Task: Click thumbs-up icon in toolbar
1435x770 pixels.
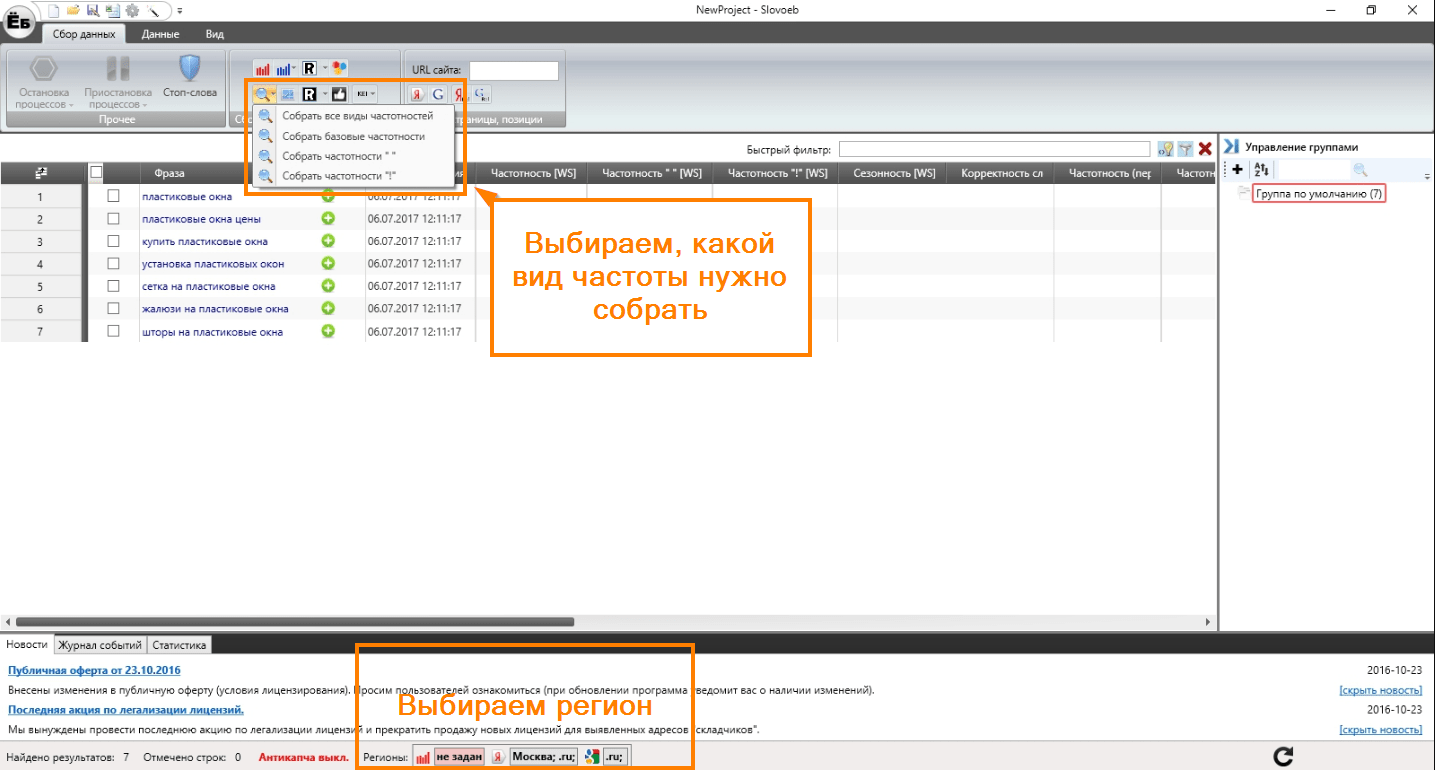Action: click(x=339, y=94)
